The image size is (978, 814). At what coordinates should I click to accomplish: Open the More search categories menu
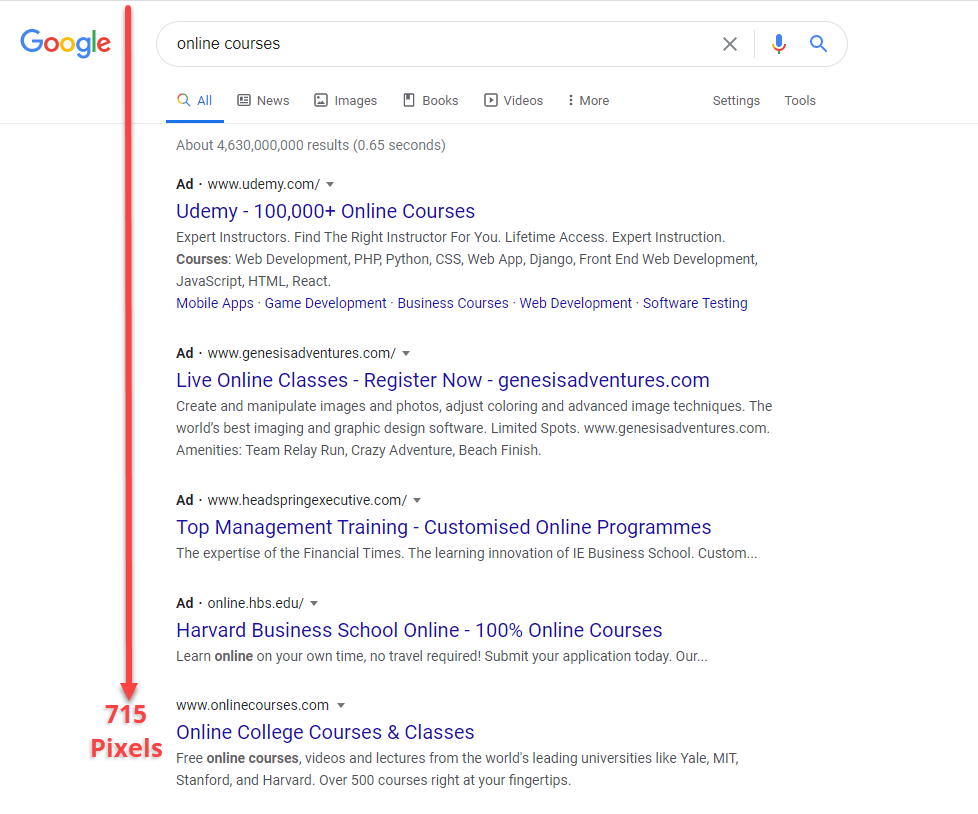point(588,100)
